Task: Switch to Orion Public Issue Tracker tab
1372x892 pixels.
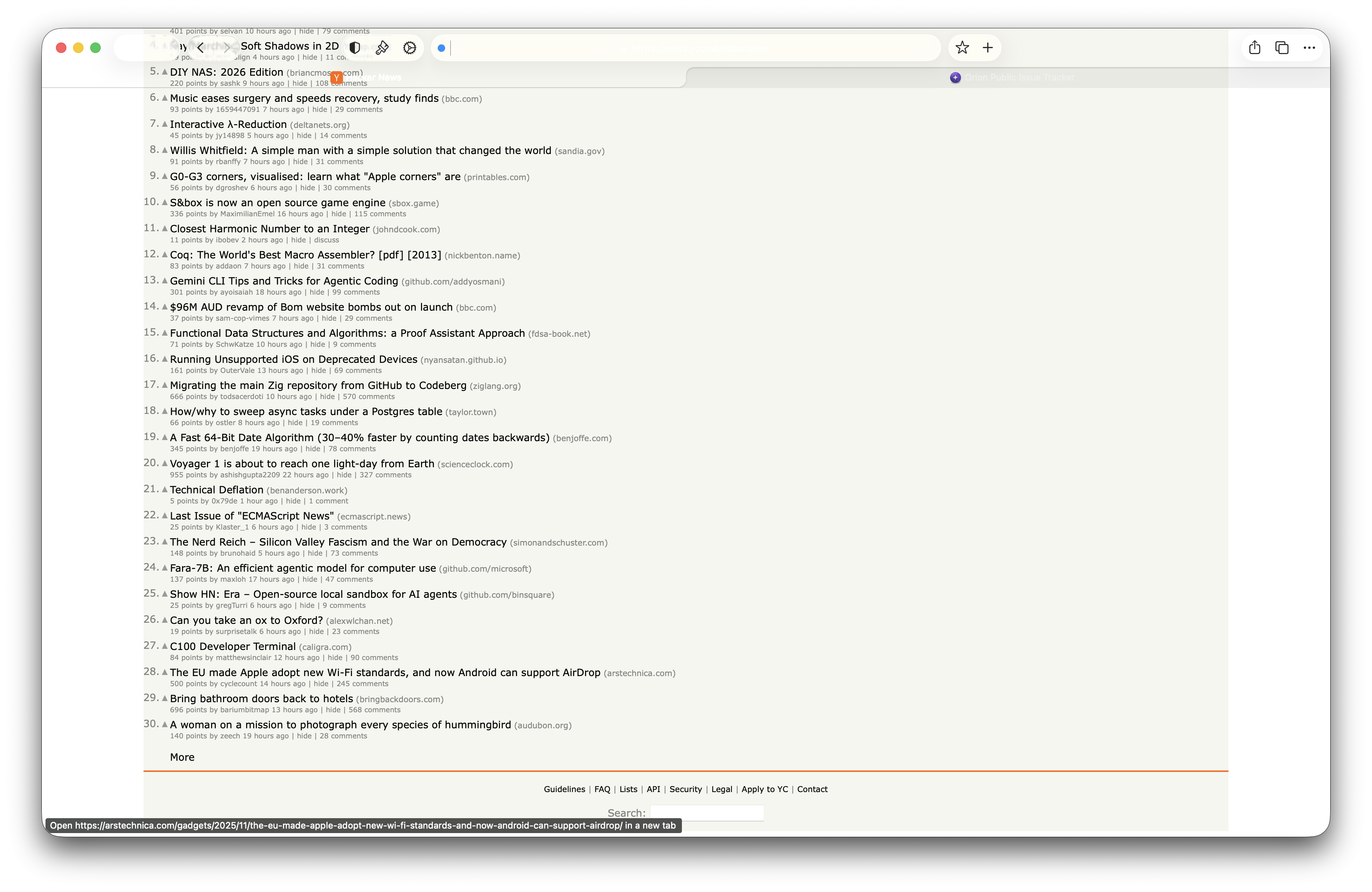Action: (1012, 77)
